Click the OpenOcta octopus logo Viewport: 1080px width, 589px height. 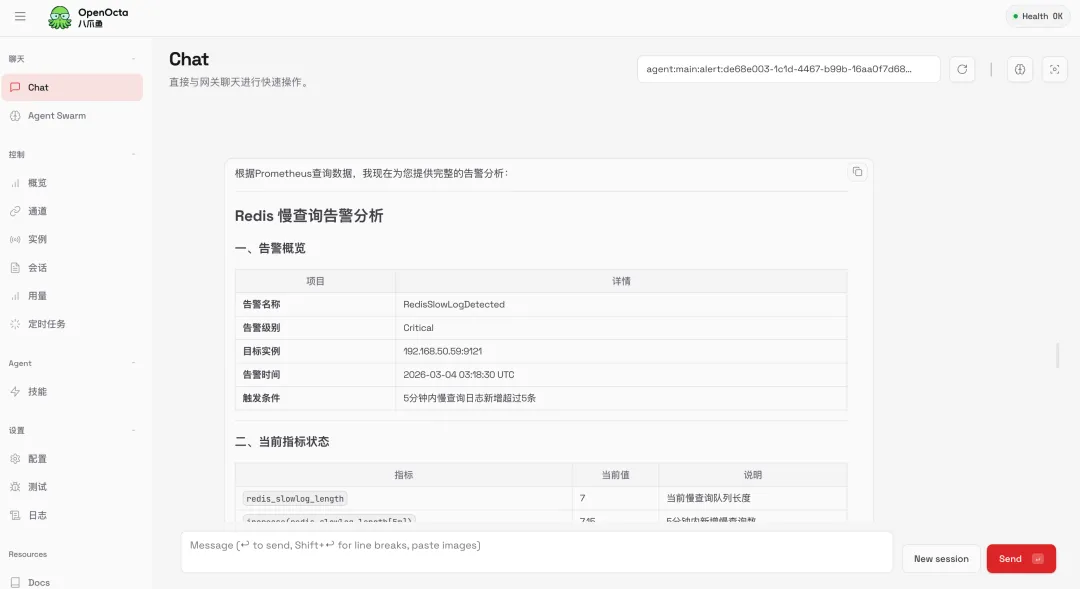pos(60,17)
